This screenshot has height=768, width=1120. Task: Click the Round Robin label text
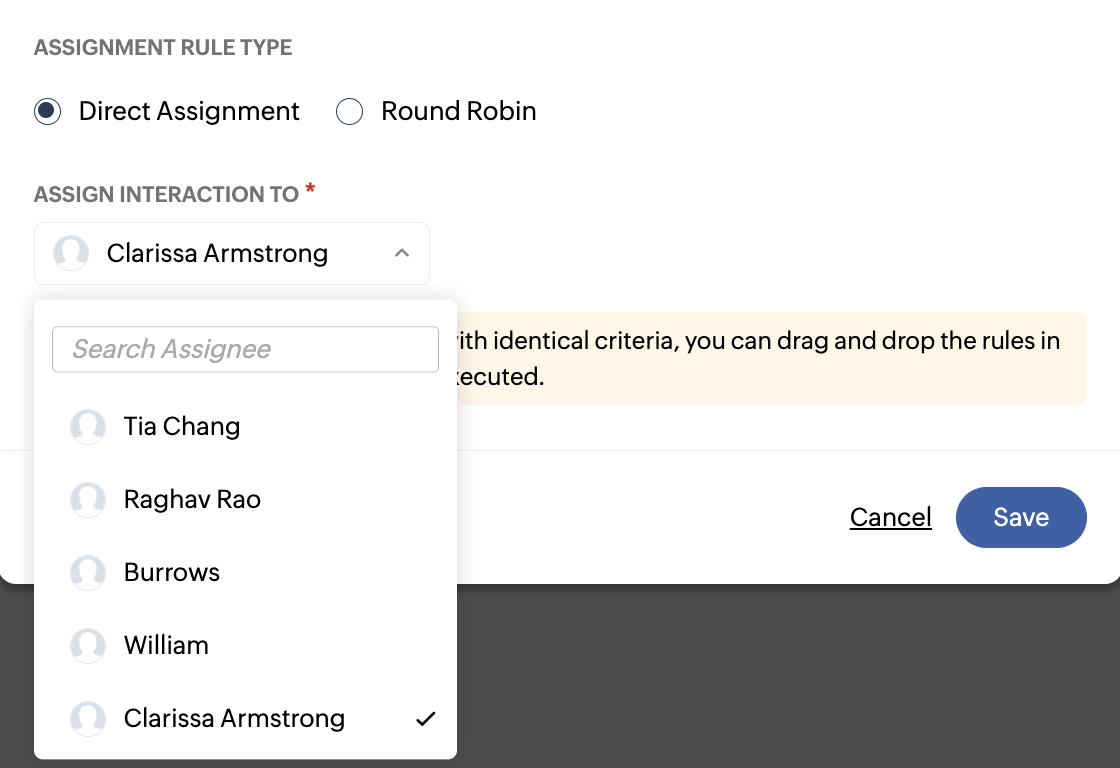[x=458, y=111]
